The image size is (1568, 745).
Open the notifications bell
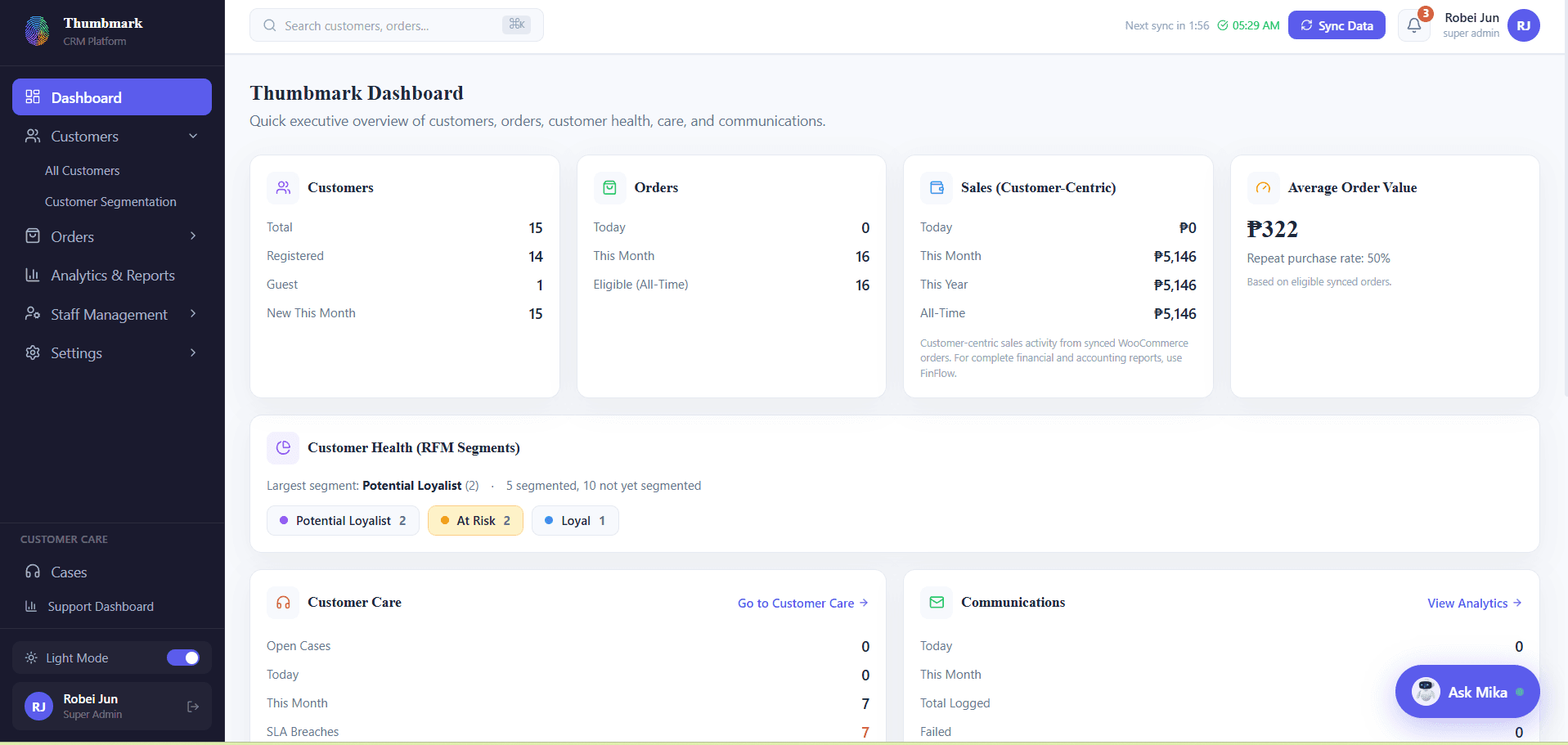click(1414, 25)
